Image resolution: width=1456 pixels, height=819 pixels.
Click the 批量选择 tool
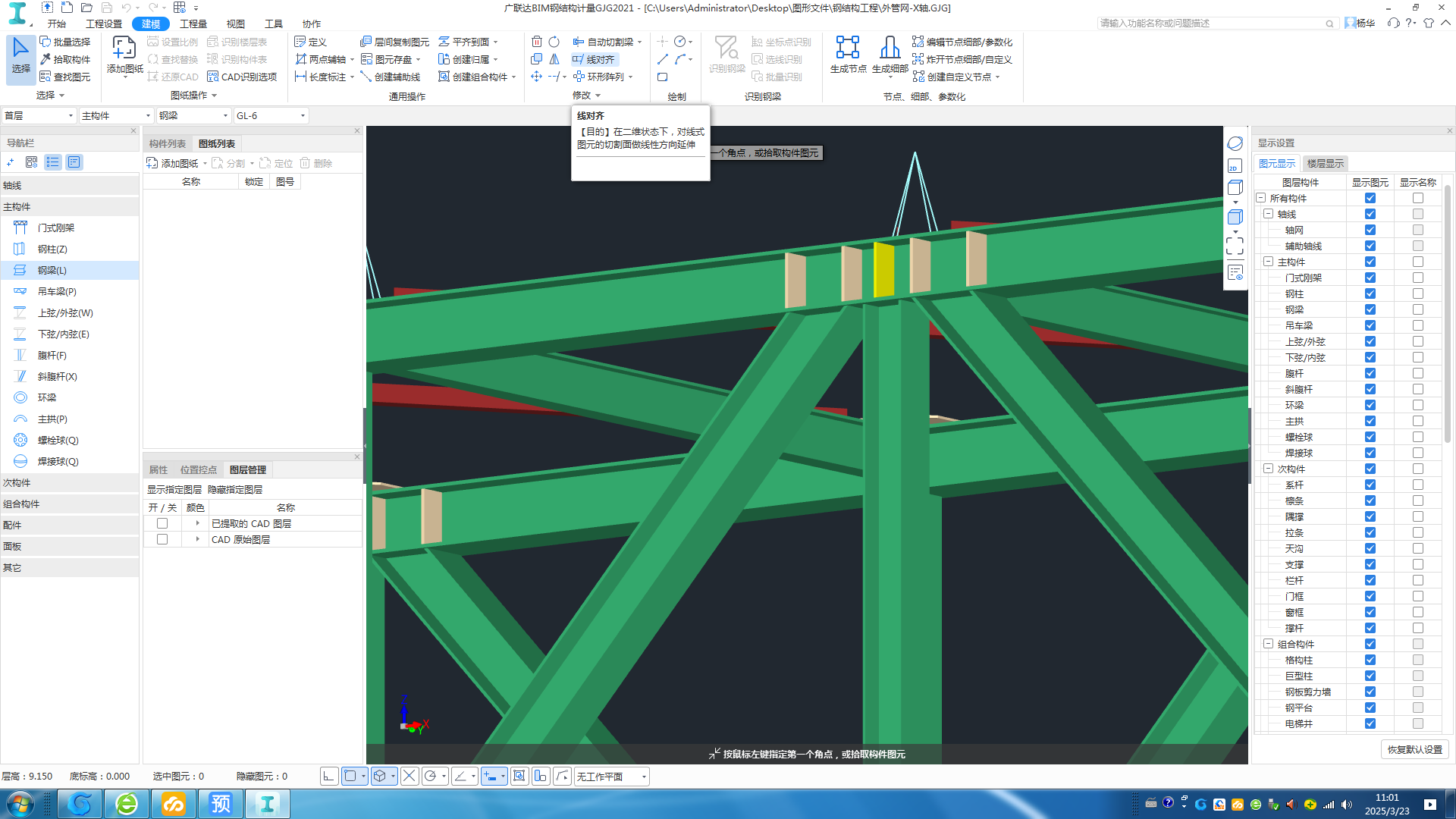pyautogui.click(x=64, y=42)
